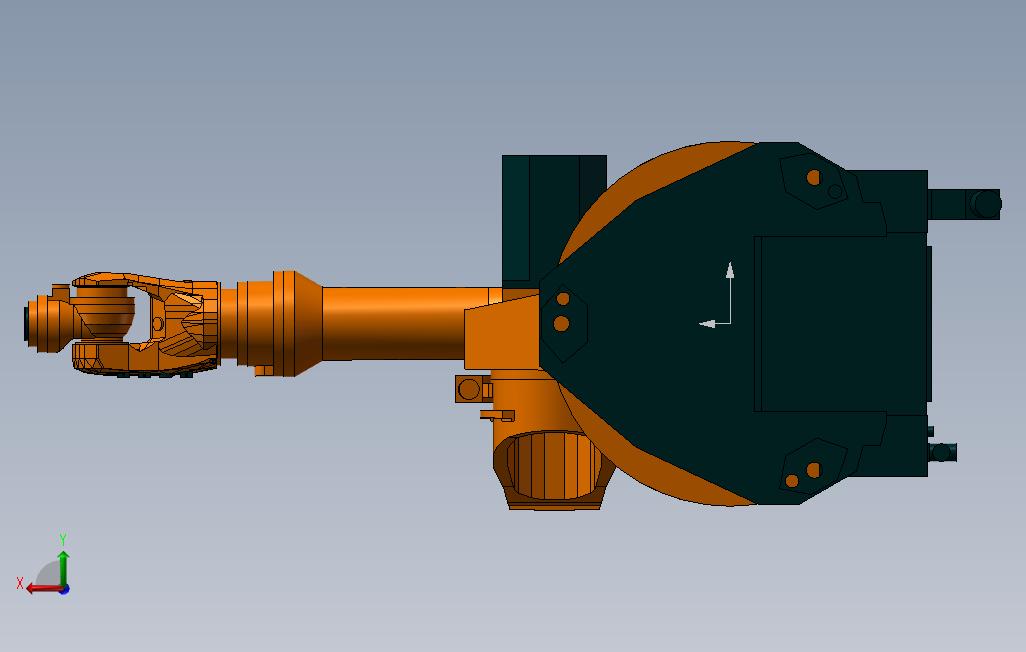This screenshot has height=652, width=1026.
Task: Select the small connector at bottom right
Action: click(x=943, y=452)
